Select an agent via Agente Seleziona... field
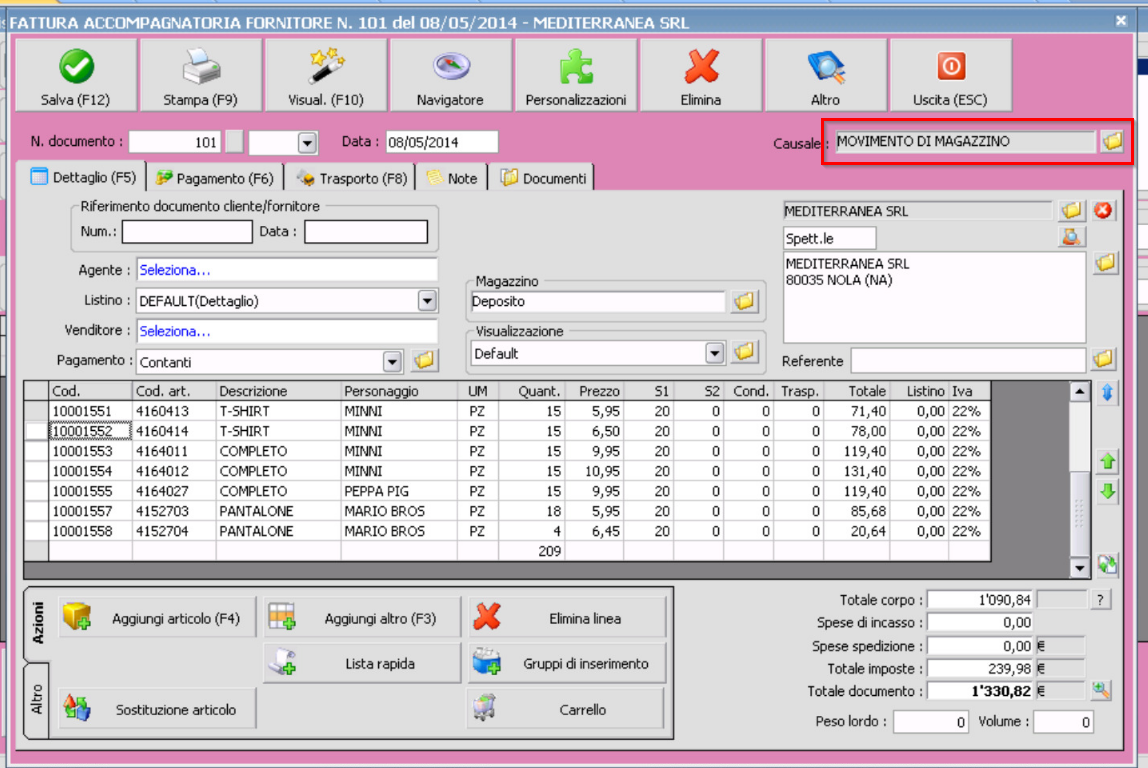This screenshot has height=768, width=1148. click(x=287, y=270)
